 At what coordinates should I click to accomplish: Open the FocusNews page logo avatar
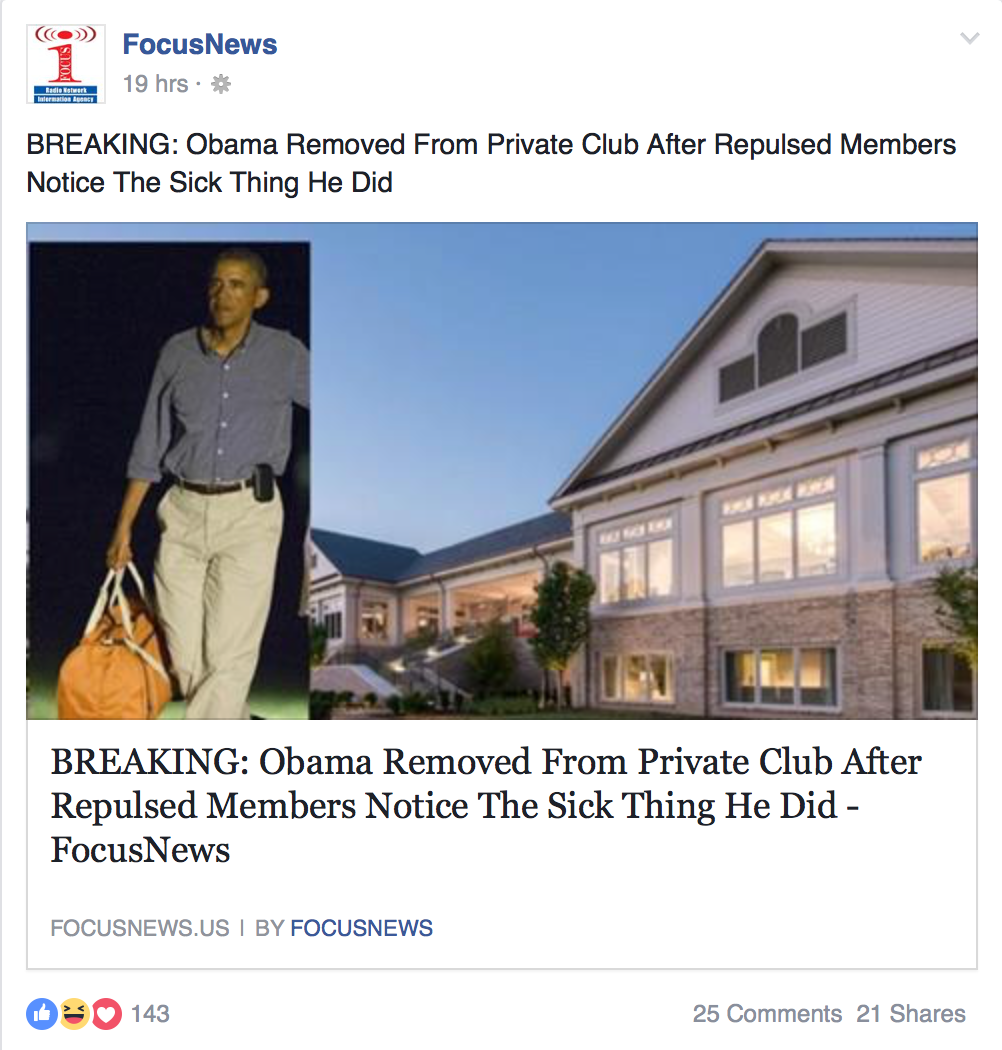[x=66, y=64]
